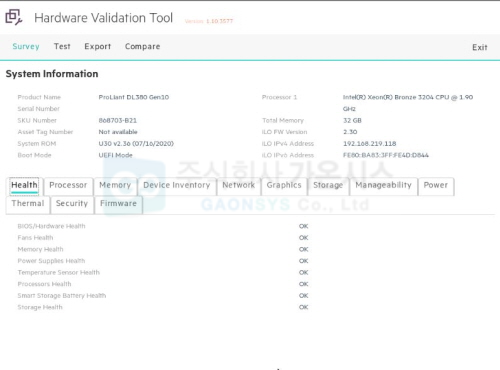The width and height of the screenshot is (500, 370).
Task: Click Asset Tag value Not available
Action: click(x=118, y=132)
